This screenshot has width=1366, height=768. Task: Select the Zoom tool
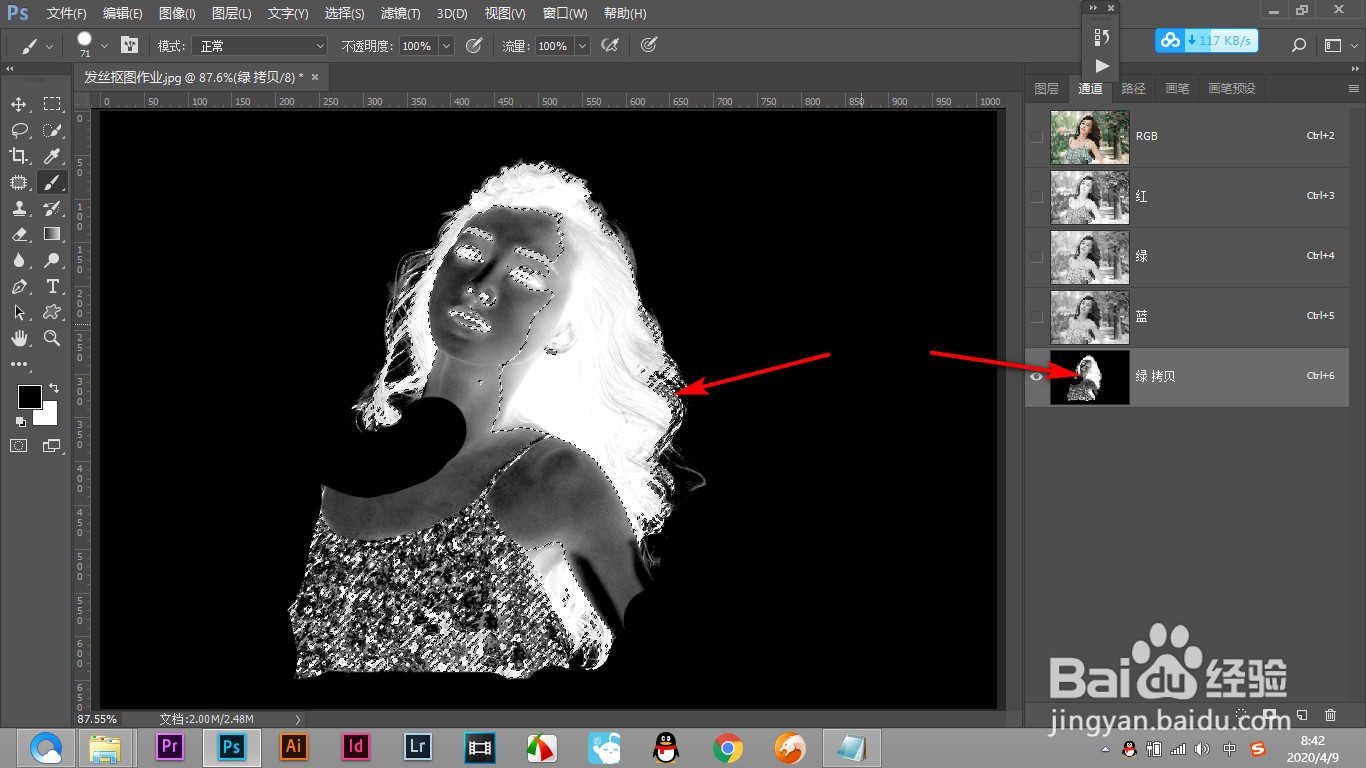(52, 338)
